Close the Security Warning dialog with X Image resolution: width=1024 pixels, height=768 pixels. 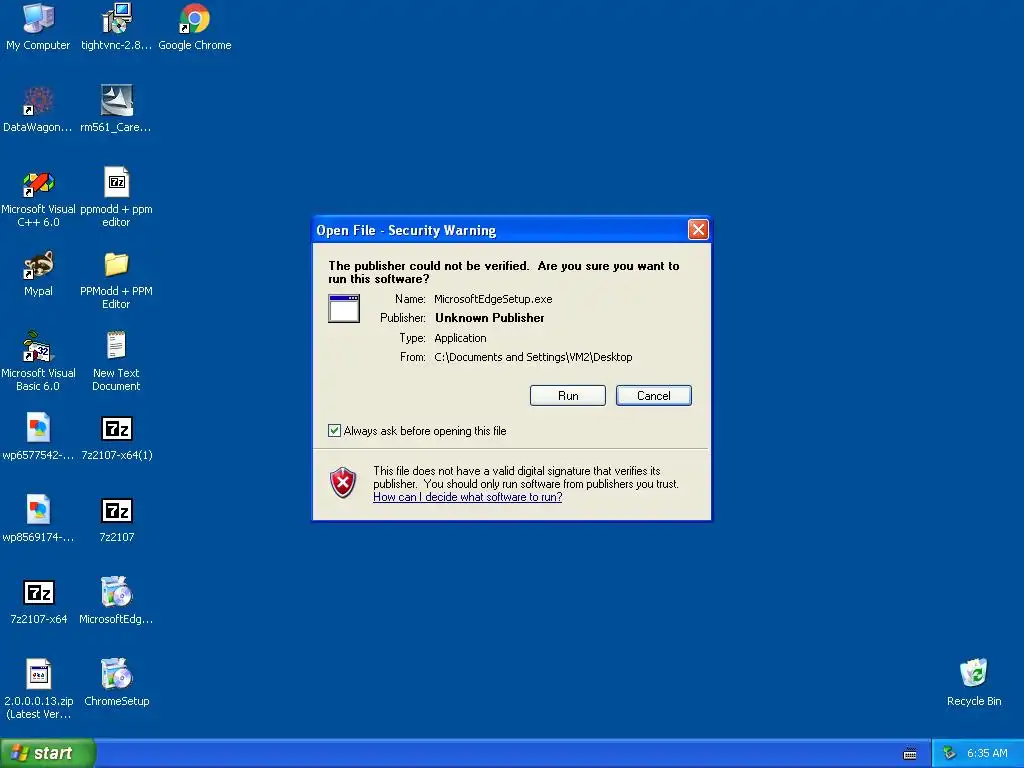click(698, 229)
